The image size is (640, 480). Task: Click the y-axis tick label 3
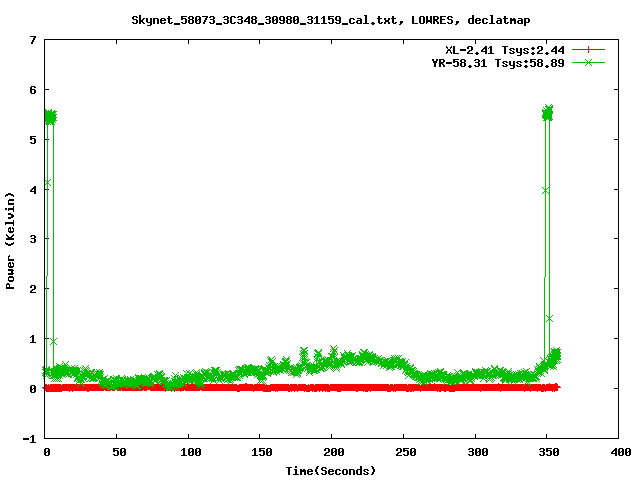(33, 239)
